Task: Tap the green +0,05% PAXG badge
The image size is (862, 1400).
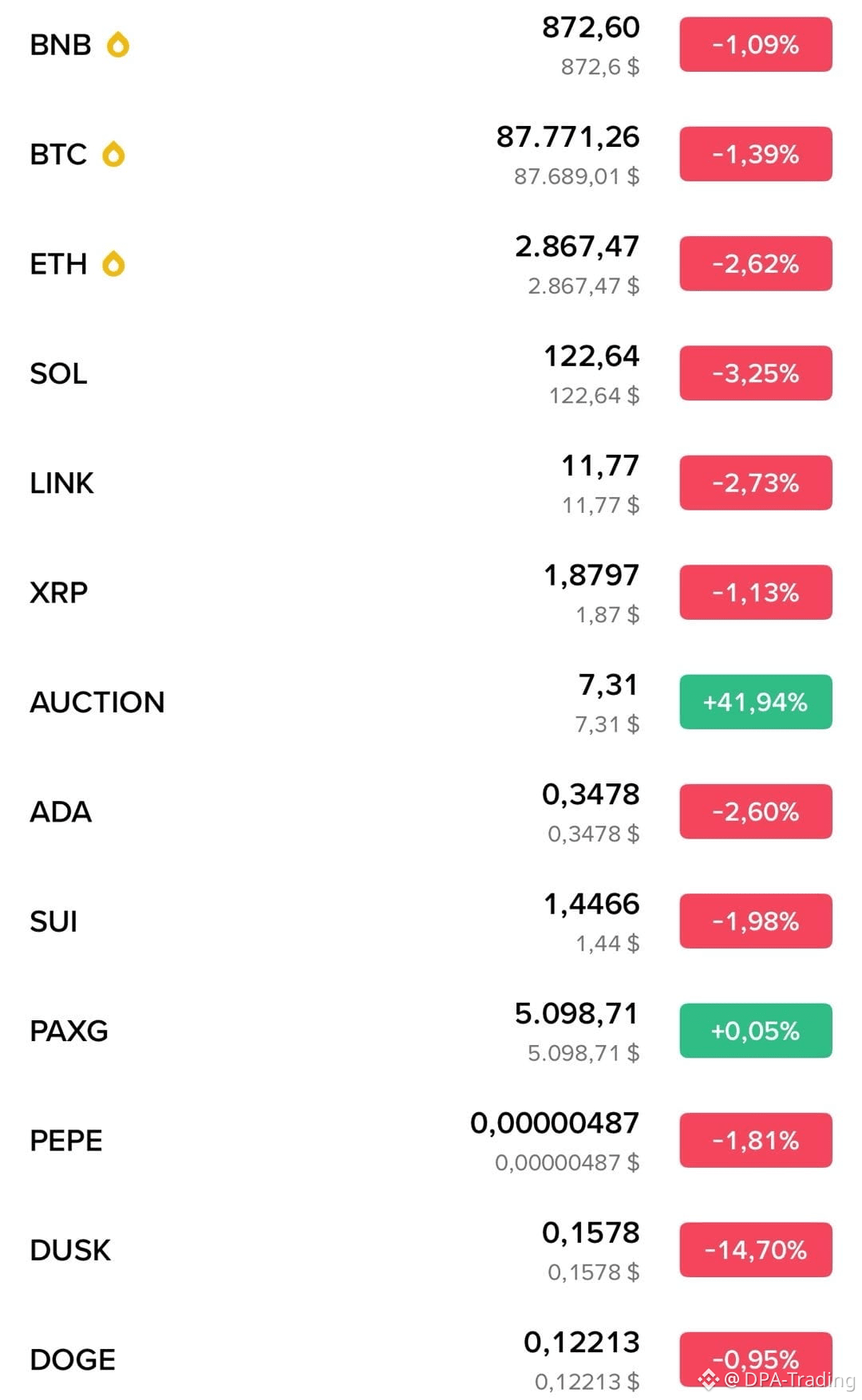Action: coord(756,1031)
